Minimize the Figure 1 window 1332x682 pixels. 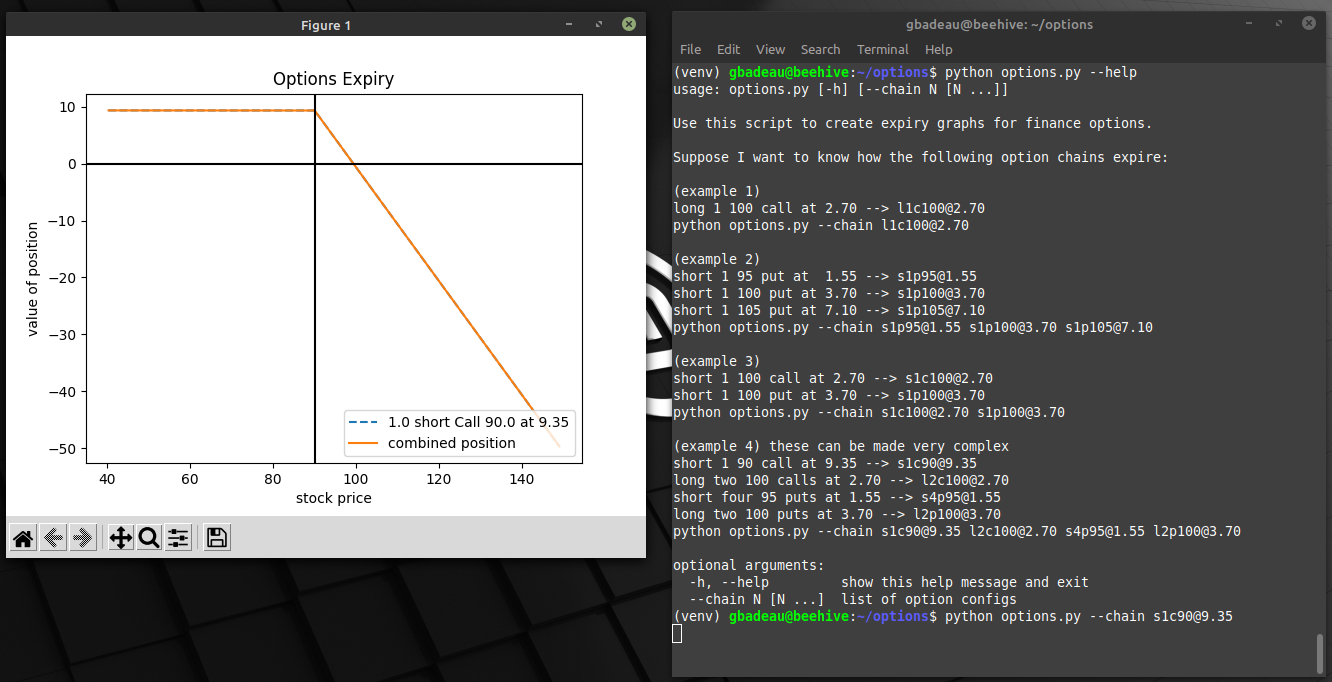point(569,23)
